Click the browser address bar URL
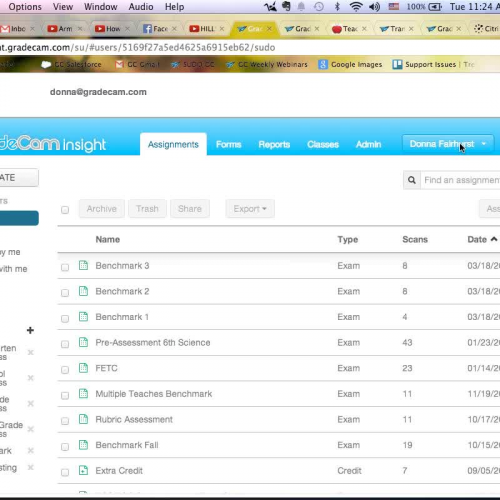This screenshot has width=500, height=500. tap(137, 47)
